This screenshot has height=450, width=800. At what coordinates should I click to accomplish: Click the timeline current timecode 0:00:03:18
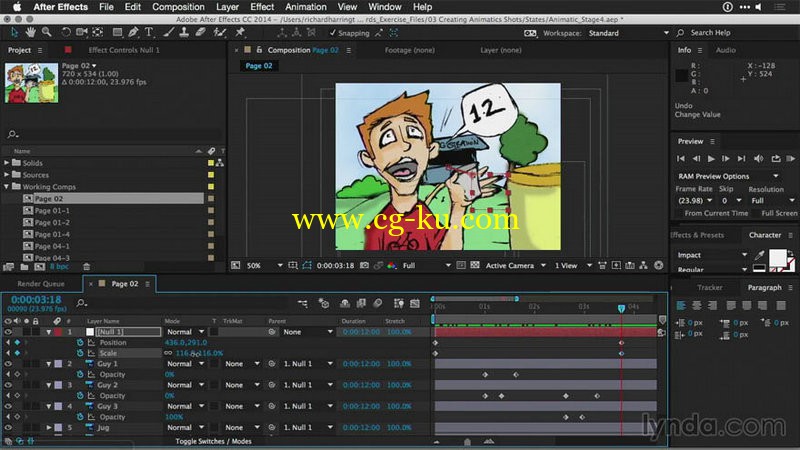tap(36, 299)
